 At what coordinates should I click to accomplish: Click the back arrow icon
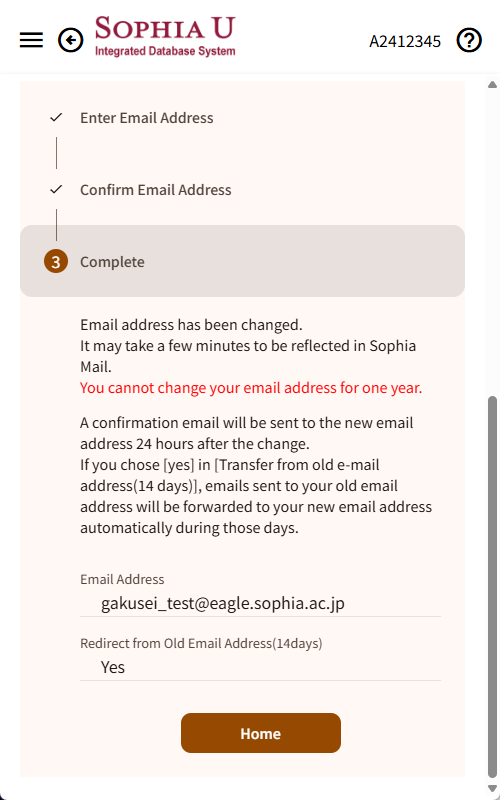click(70, 40)
